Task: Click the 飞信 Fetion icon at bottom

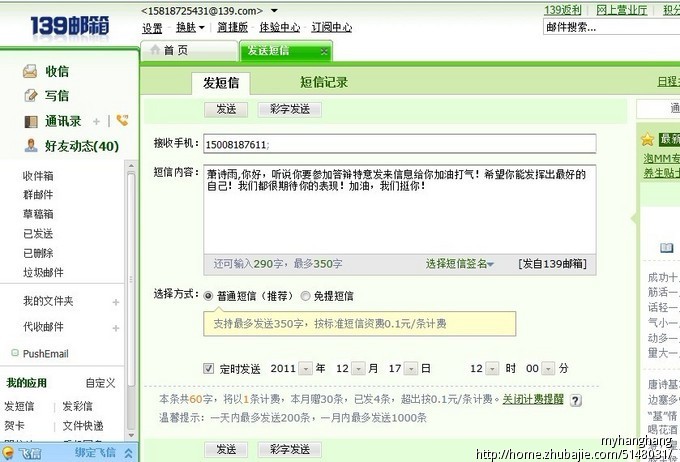Action: (x=8, y=453)
